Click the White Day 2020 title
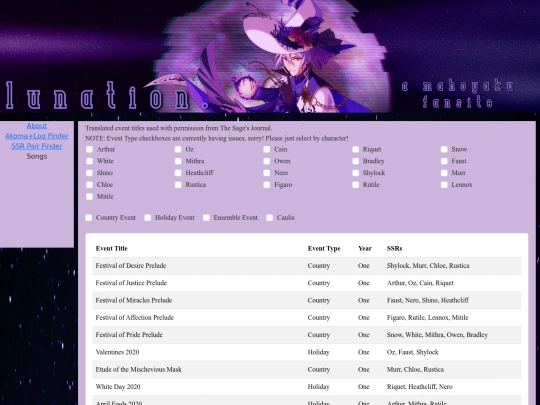The image size is (540, 405). click(118, 386)
